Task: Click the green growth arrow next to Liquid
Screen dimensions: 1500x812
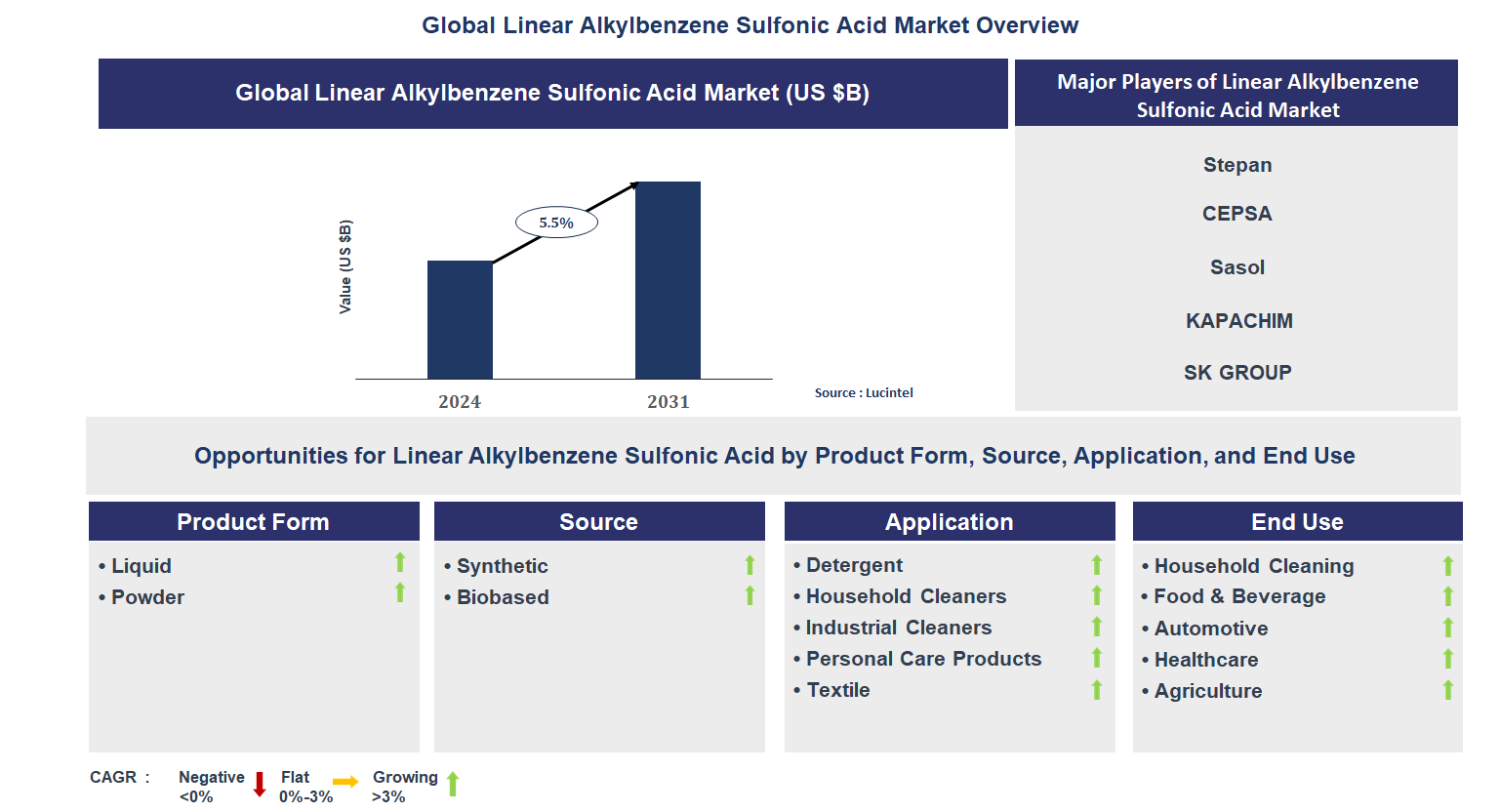Action: coord(402,565)
